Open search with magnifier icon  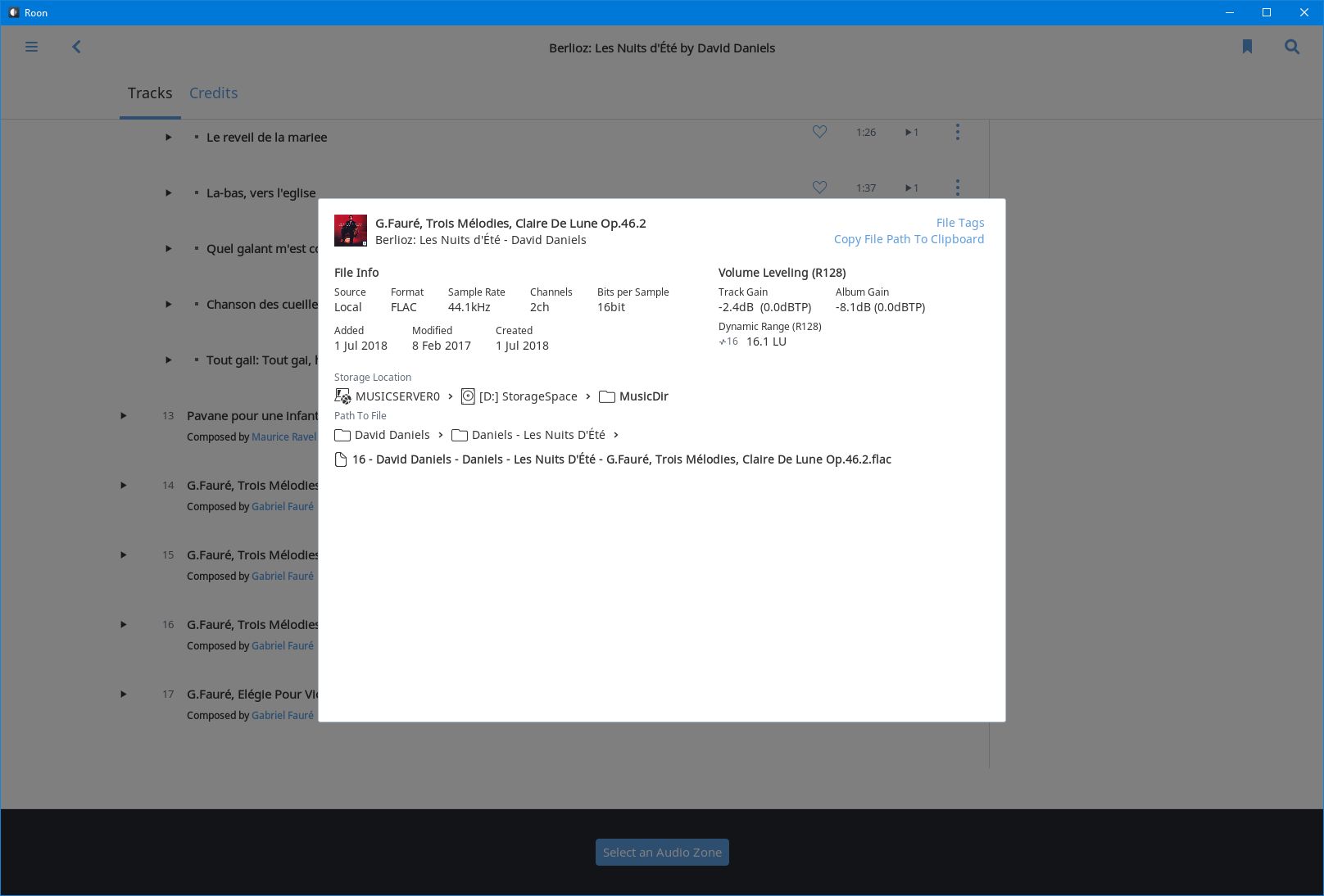point(1292,47)
